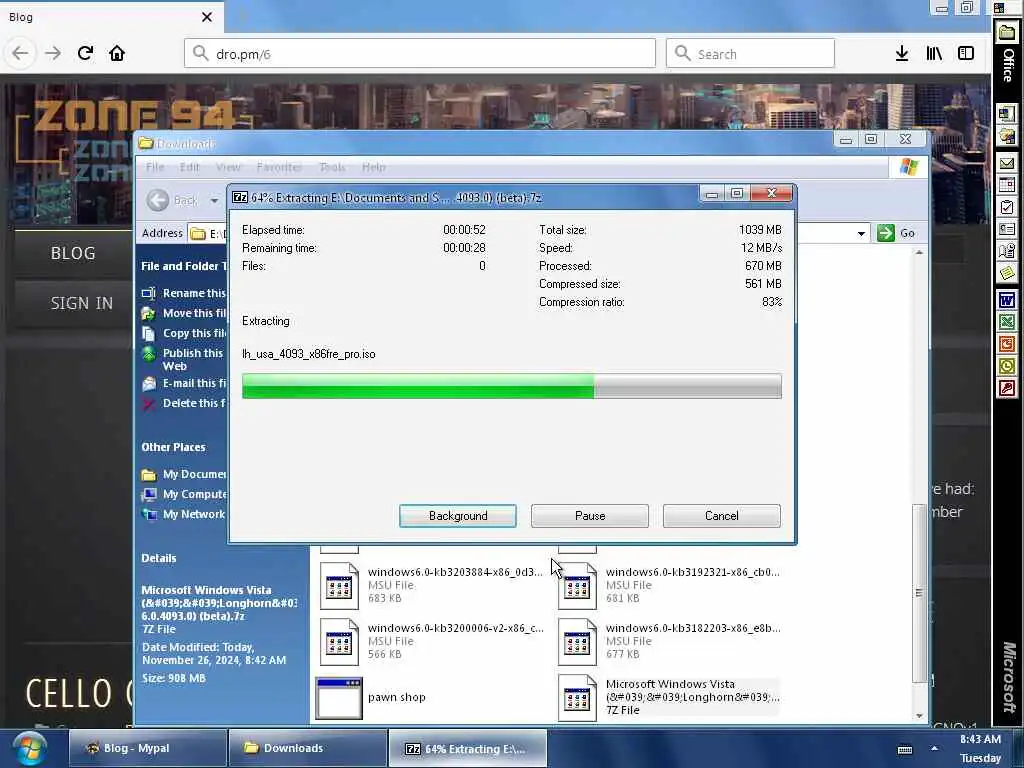Launch Microsoft Word from Office bar
The image size is (1024, 768).
[x=1006, y=300]
